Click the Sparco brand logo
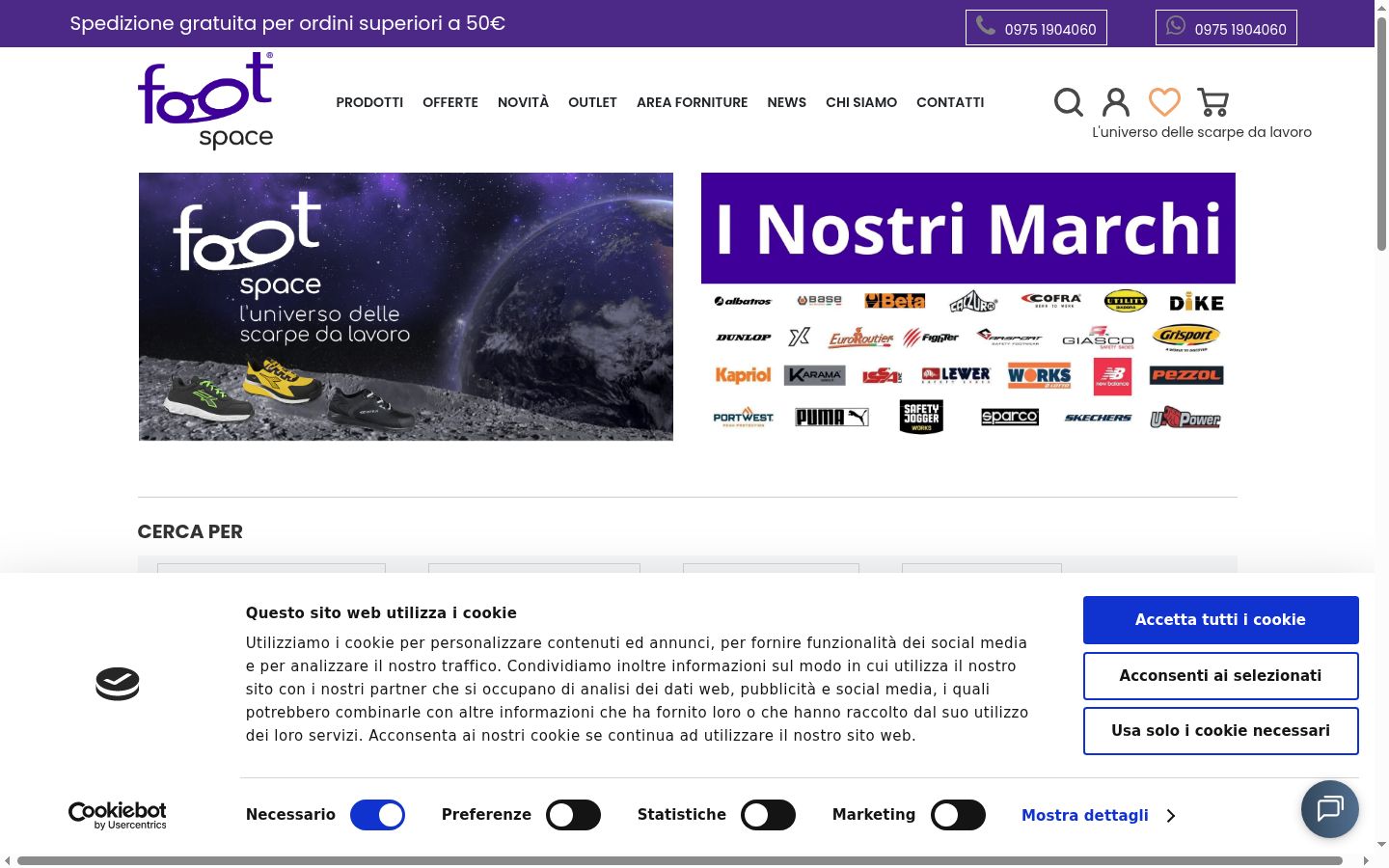1389x868 pixels. click(1010, 417)
